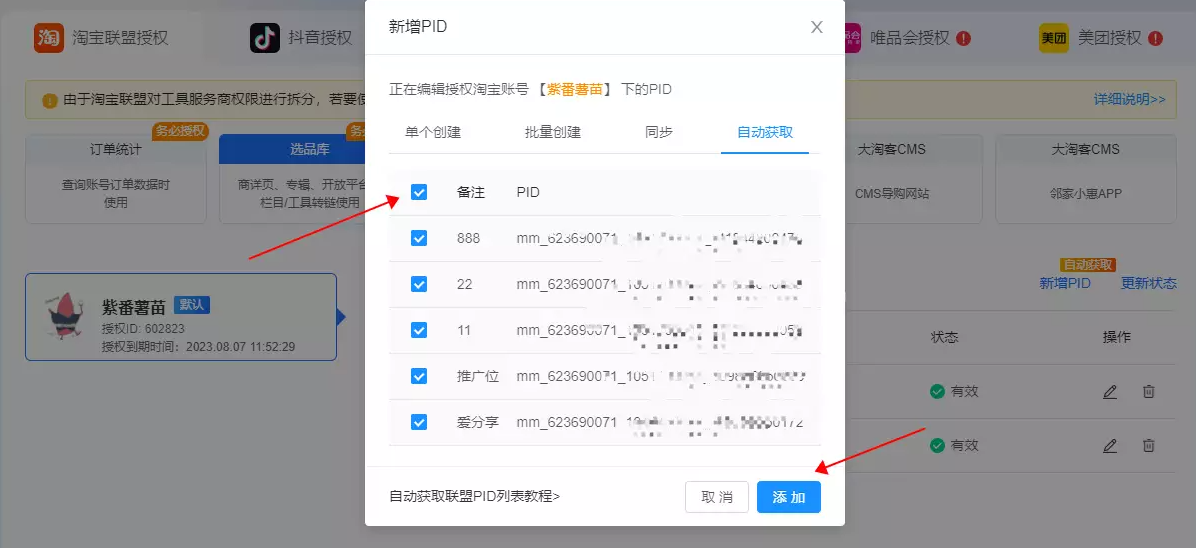Uncheck the checkbox for 推广位 row
1196x548 pixels.
point(419,376)
